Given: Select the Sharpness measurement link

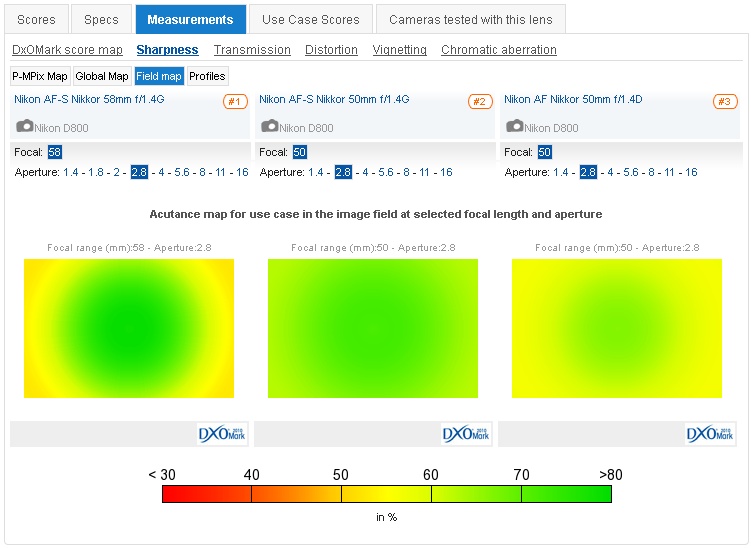Looking at the screenshot, I should [x=167, y=50].
